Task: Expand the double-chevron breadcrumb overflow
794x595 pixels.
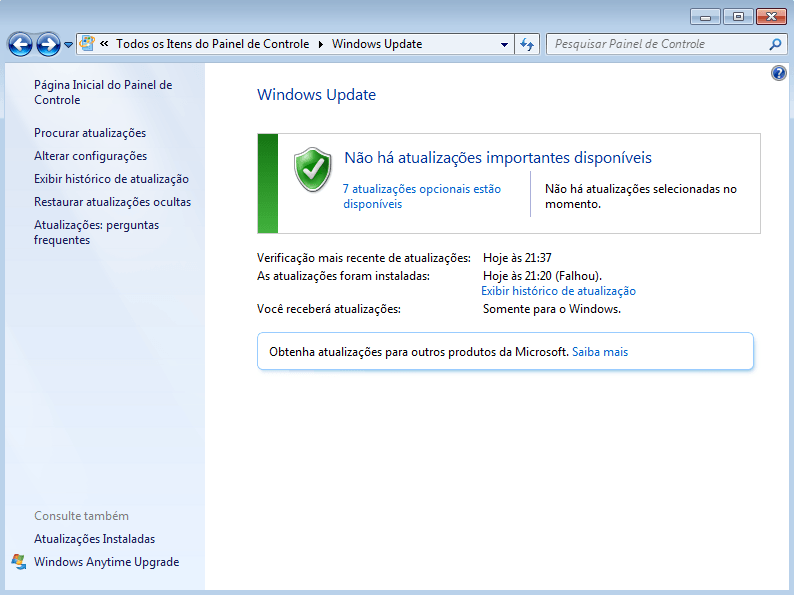Action: point(104,44)
